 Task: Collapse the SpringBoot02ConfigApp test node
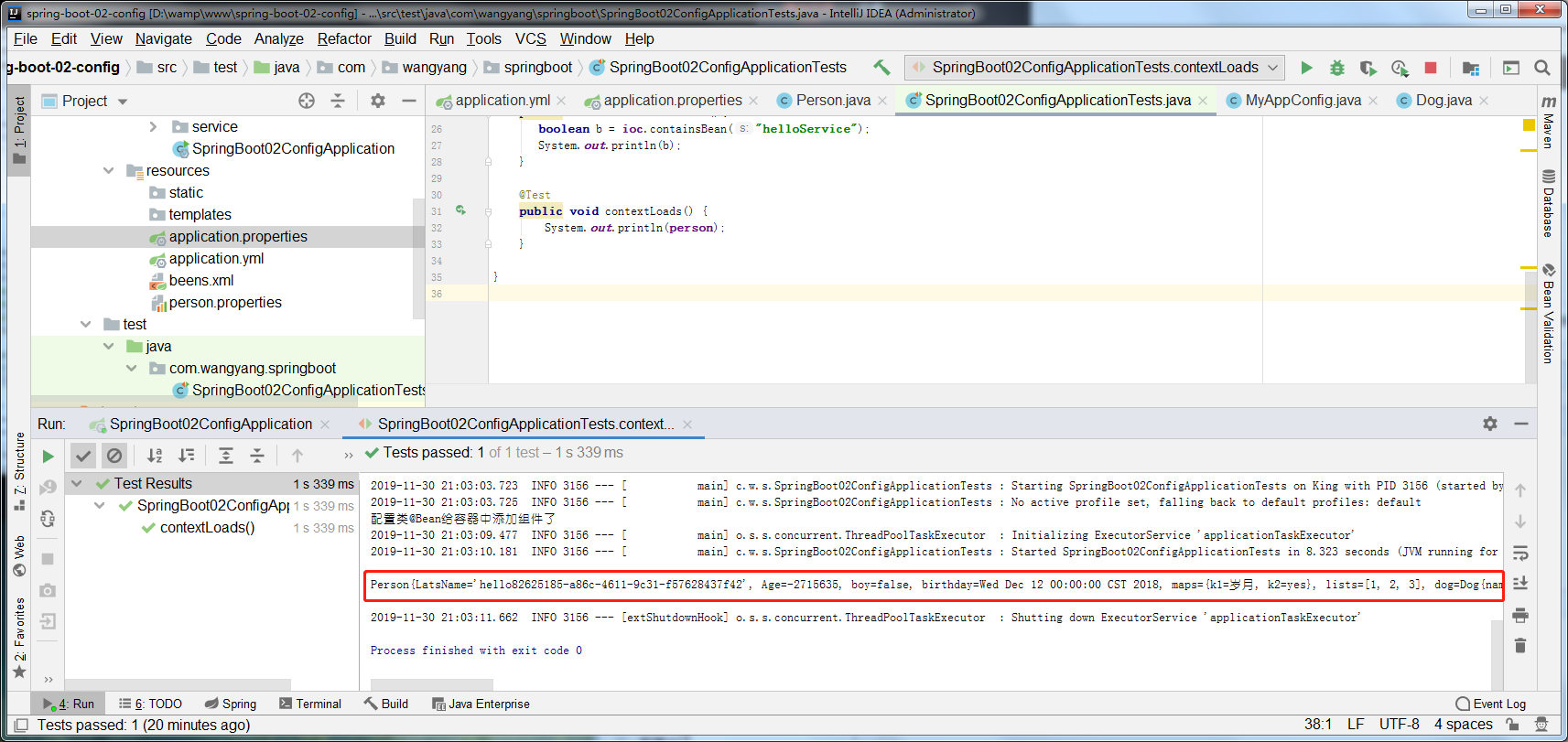100,505
